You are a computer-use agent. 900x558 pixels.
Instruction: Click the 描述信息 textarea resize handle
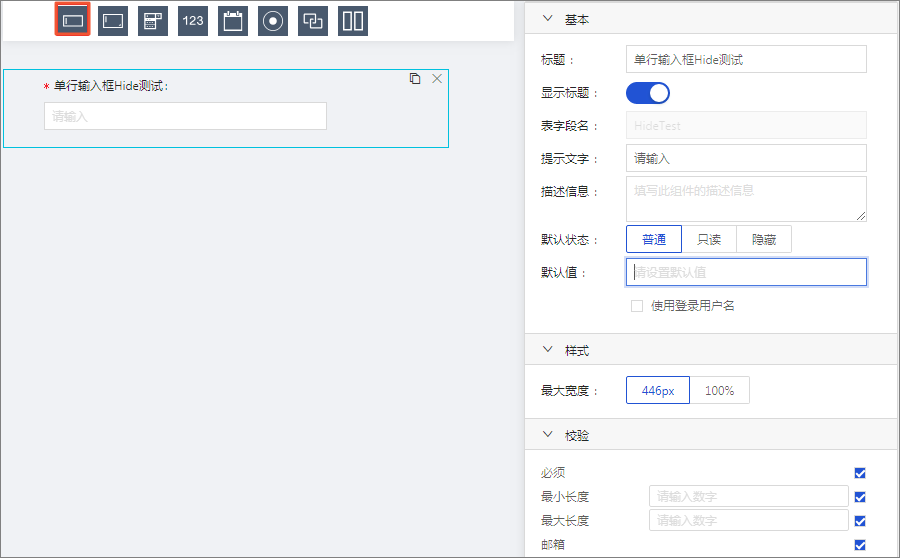[x=861, y=216]
